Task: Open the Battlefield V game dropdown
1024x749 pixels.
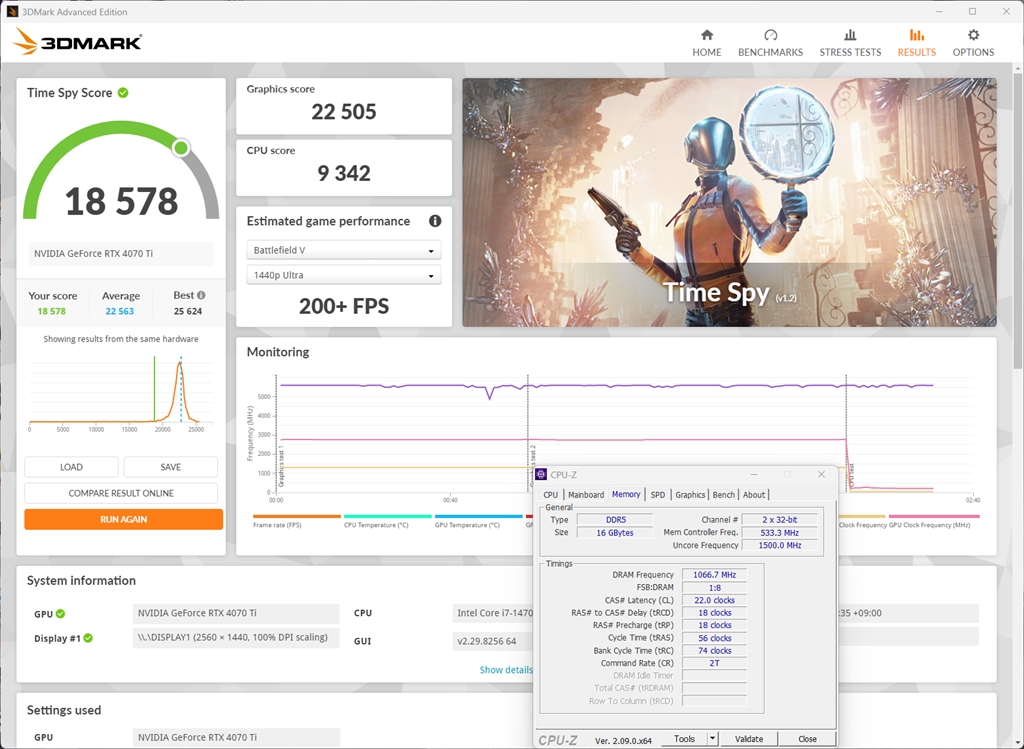Action: (x=344, y=250)
